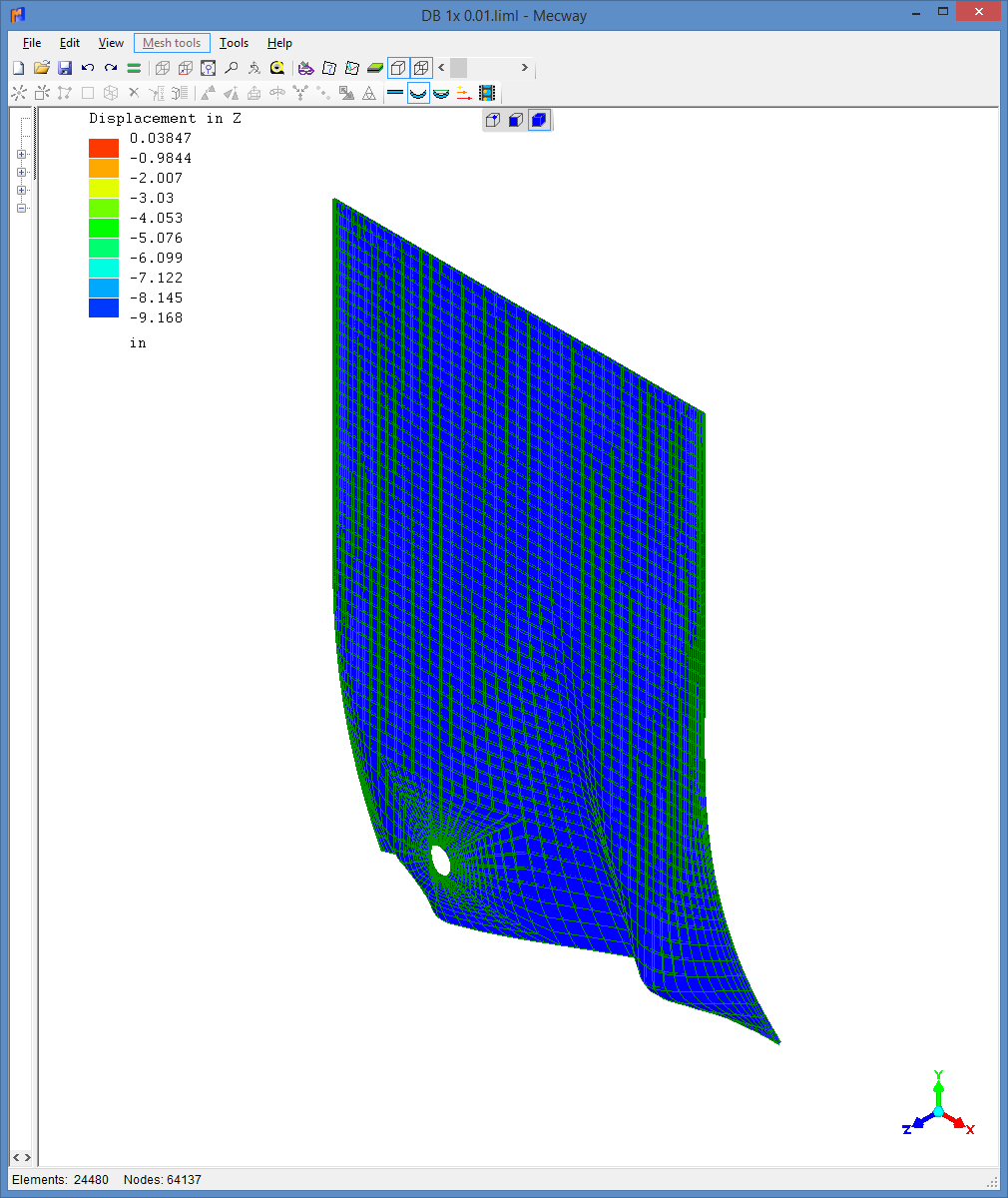Click the branching nodes icon in the mesh toolbar
The image size is (1008, 1198).
300,93
